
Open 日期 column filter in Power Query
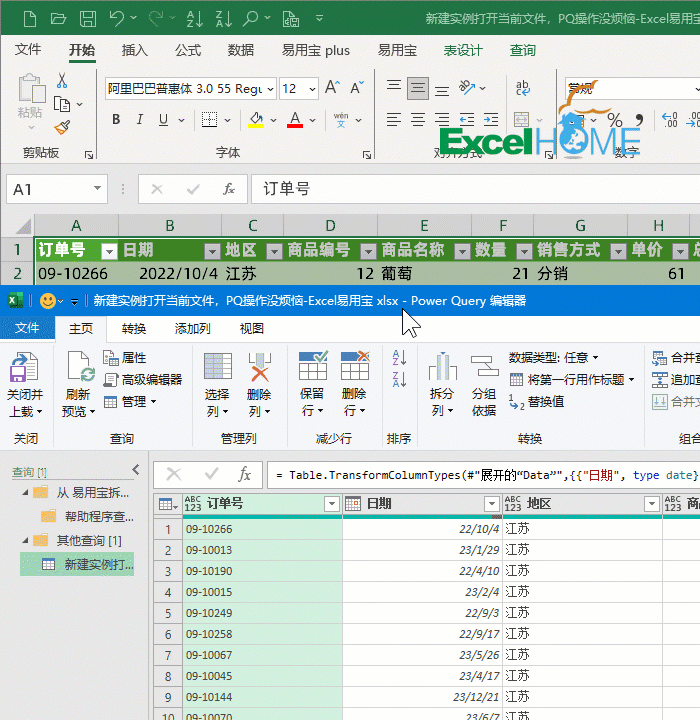(x=491, y=504)
